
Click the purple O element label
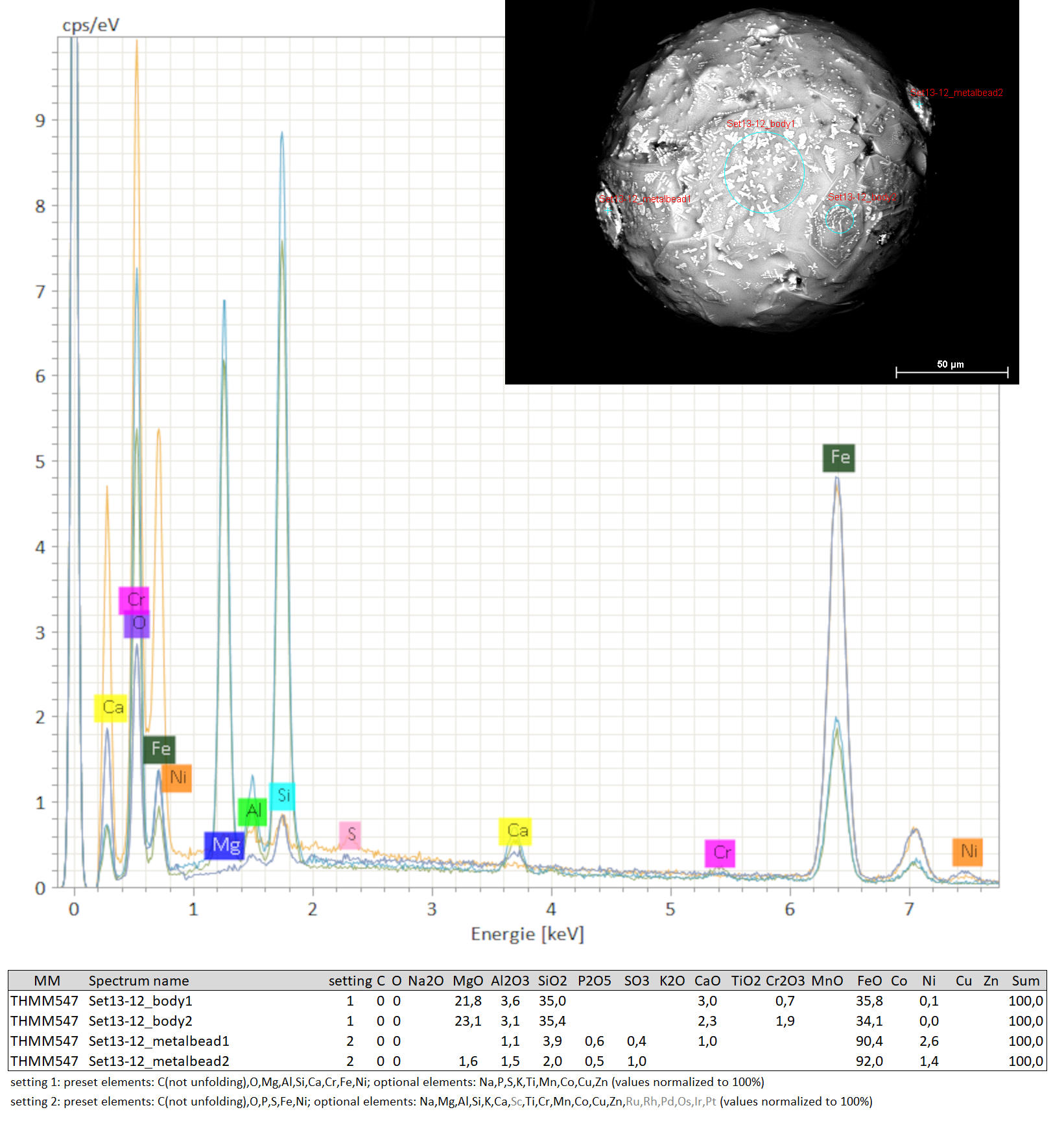click(137, 624)
